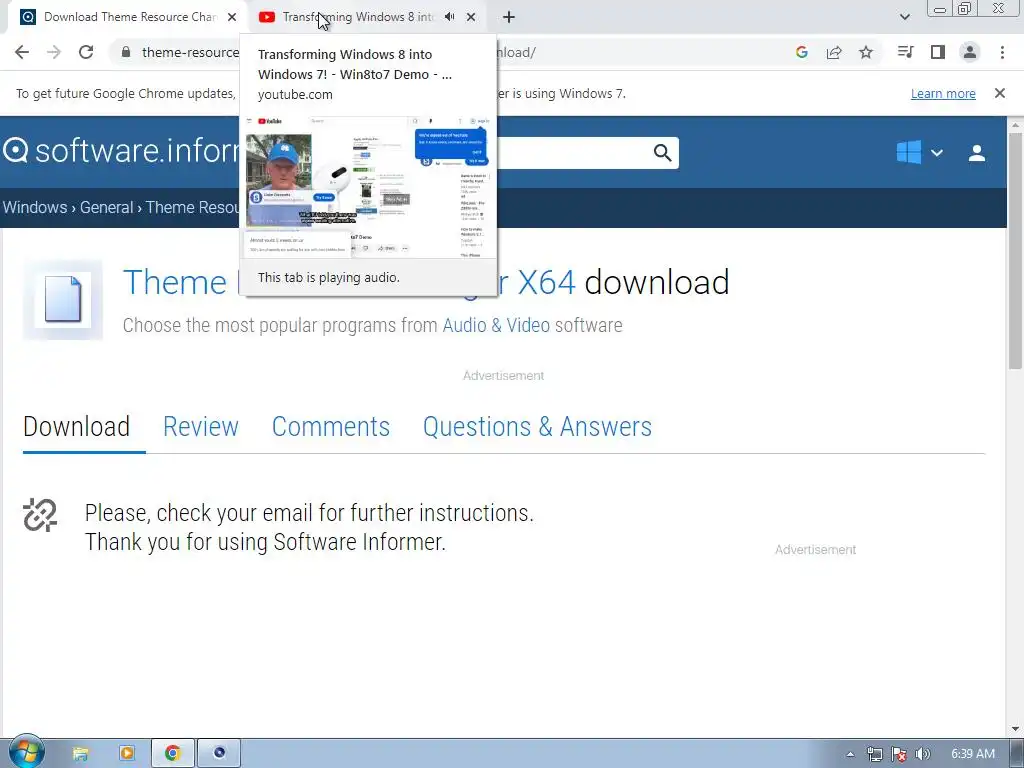Click the network tray icon
The width and height of the screenshot is (1024, 768).
pos(874,754)
